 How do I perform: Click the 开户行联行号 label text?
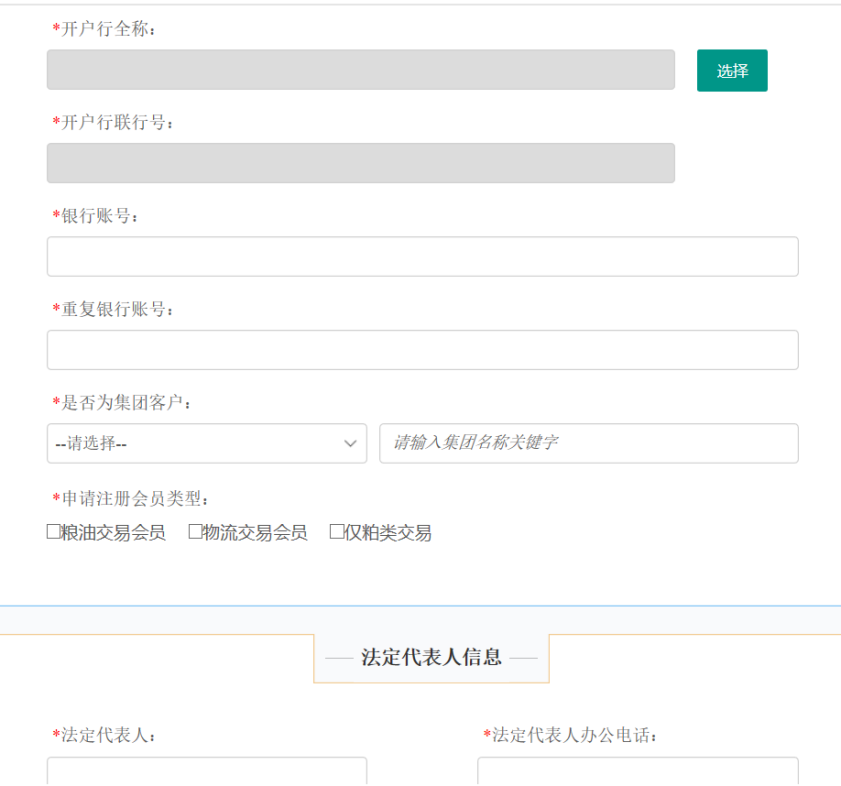coord(118,122)
